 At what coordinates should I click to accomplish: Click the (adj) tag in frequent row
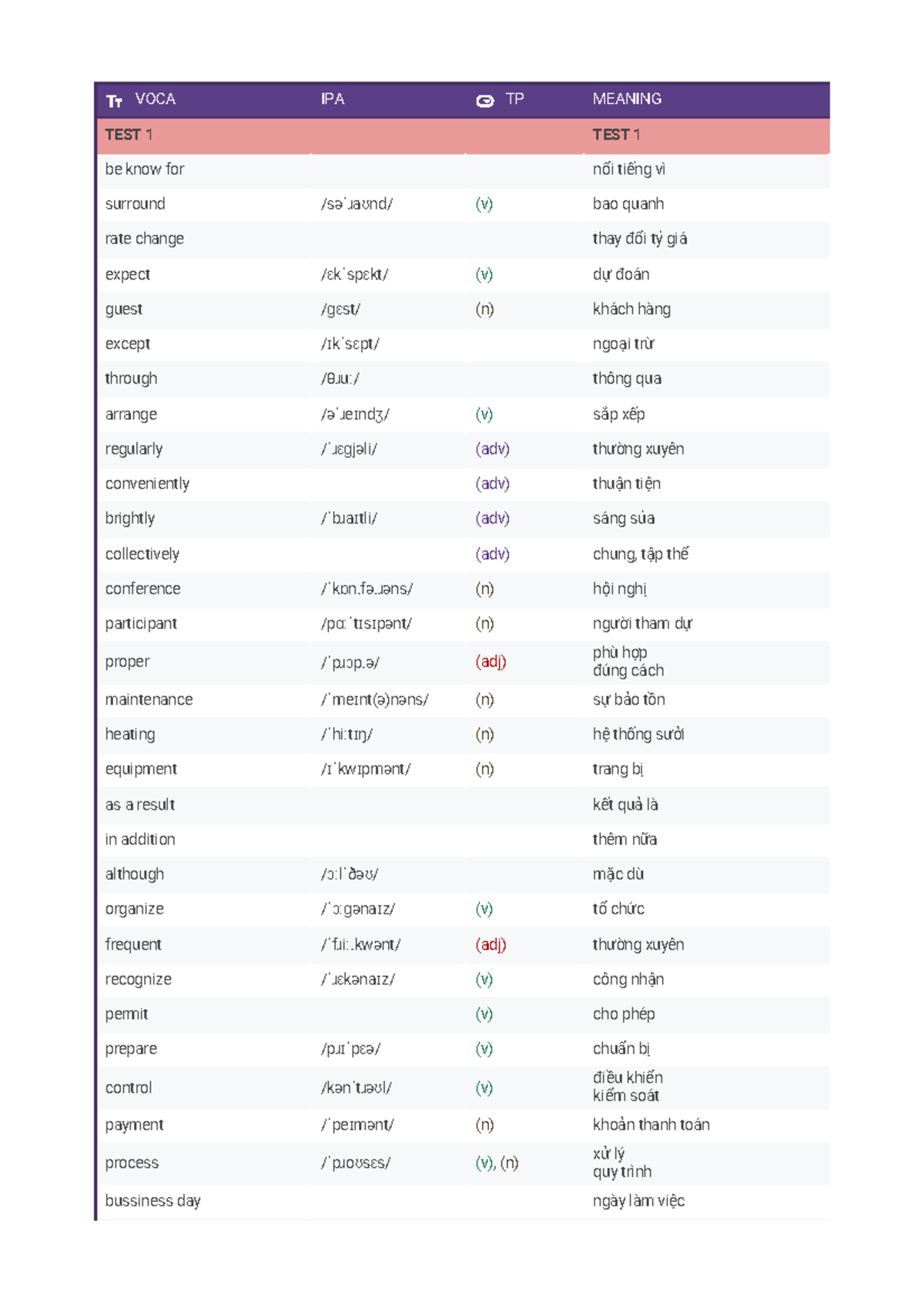[x=490, y=944]
